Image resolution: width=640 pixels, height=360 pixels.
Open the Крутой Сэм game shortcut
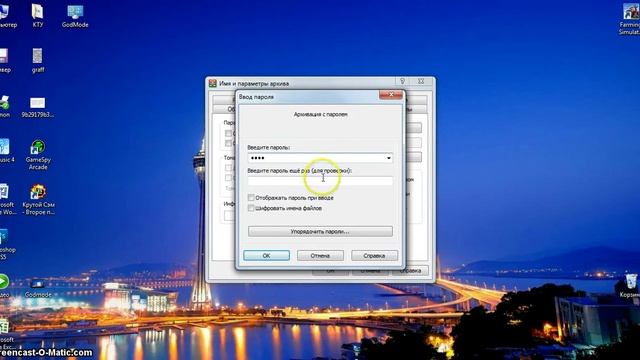(x=38, y=200)
